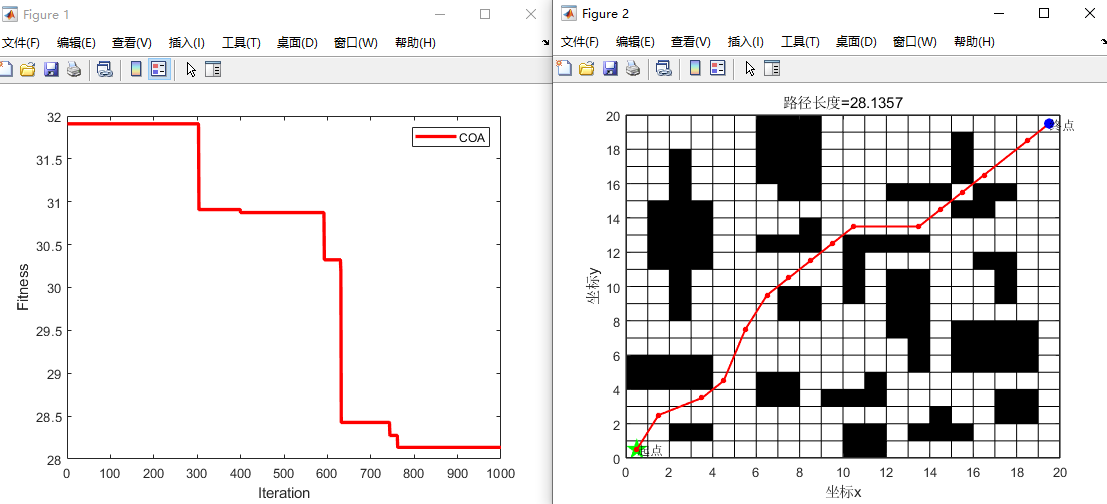Viewport: 1107px width, 504px height.
Task: Select the Edit Plot arrow in Figure 2
Action: pos(750,68)
